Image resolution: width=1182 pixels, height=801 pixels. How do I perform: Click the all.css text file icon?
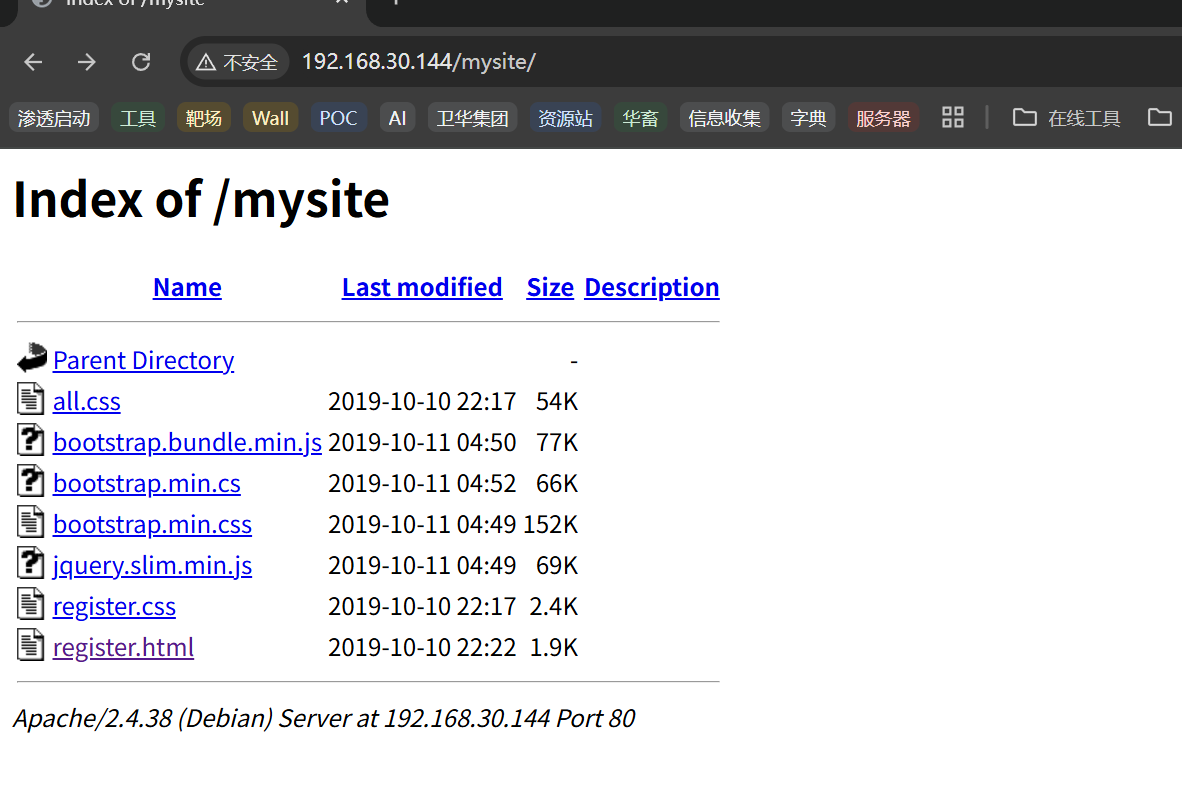[x=31, y=399]
